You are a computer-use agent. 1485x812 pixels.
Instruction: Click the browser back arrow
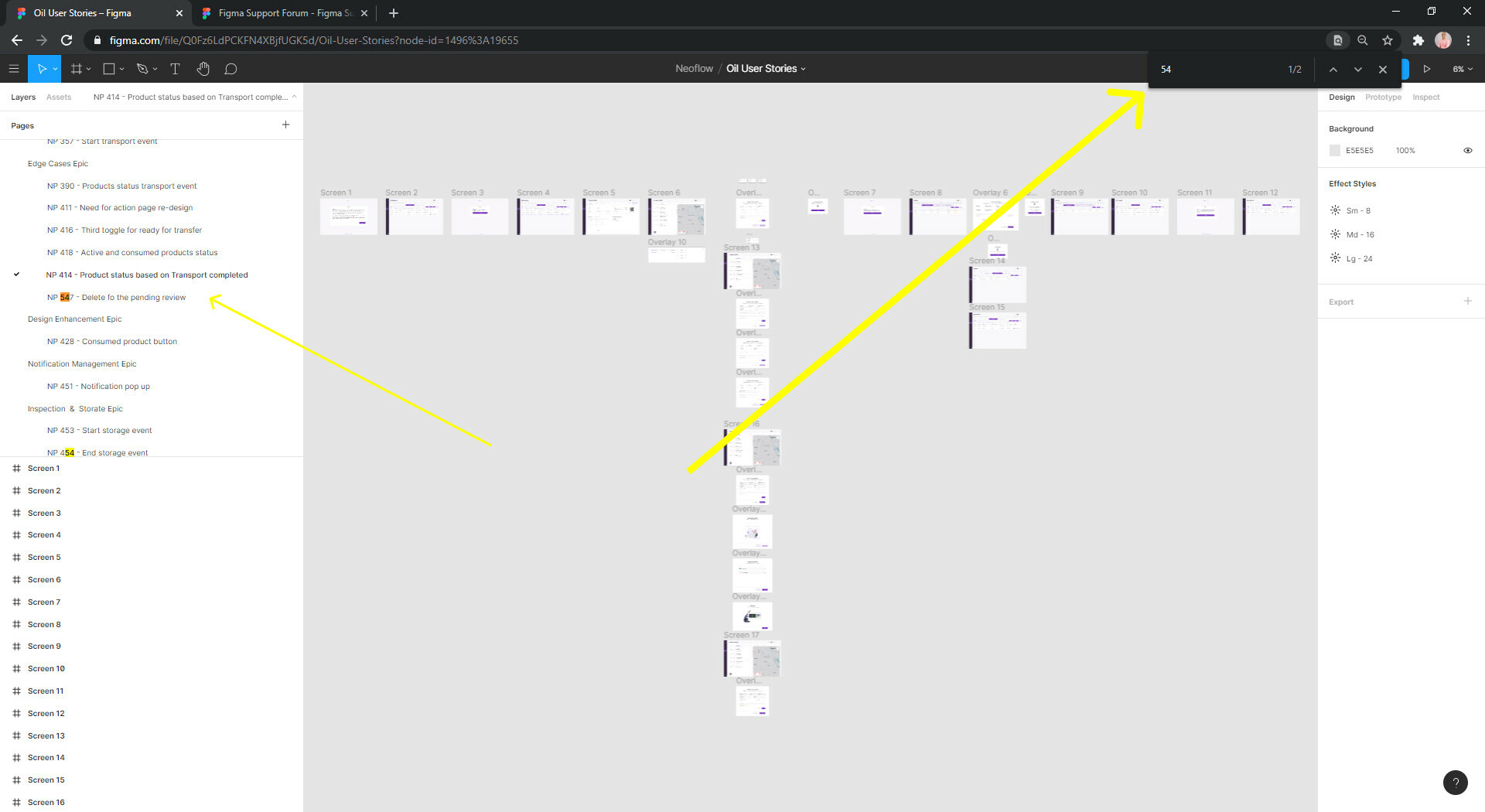pos(17,40)
